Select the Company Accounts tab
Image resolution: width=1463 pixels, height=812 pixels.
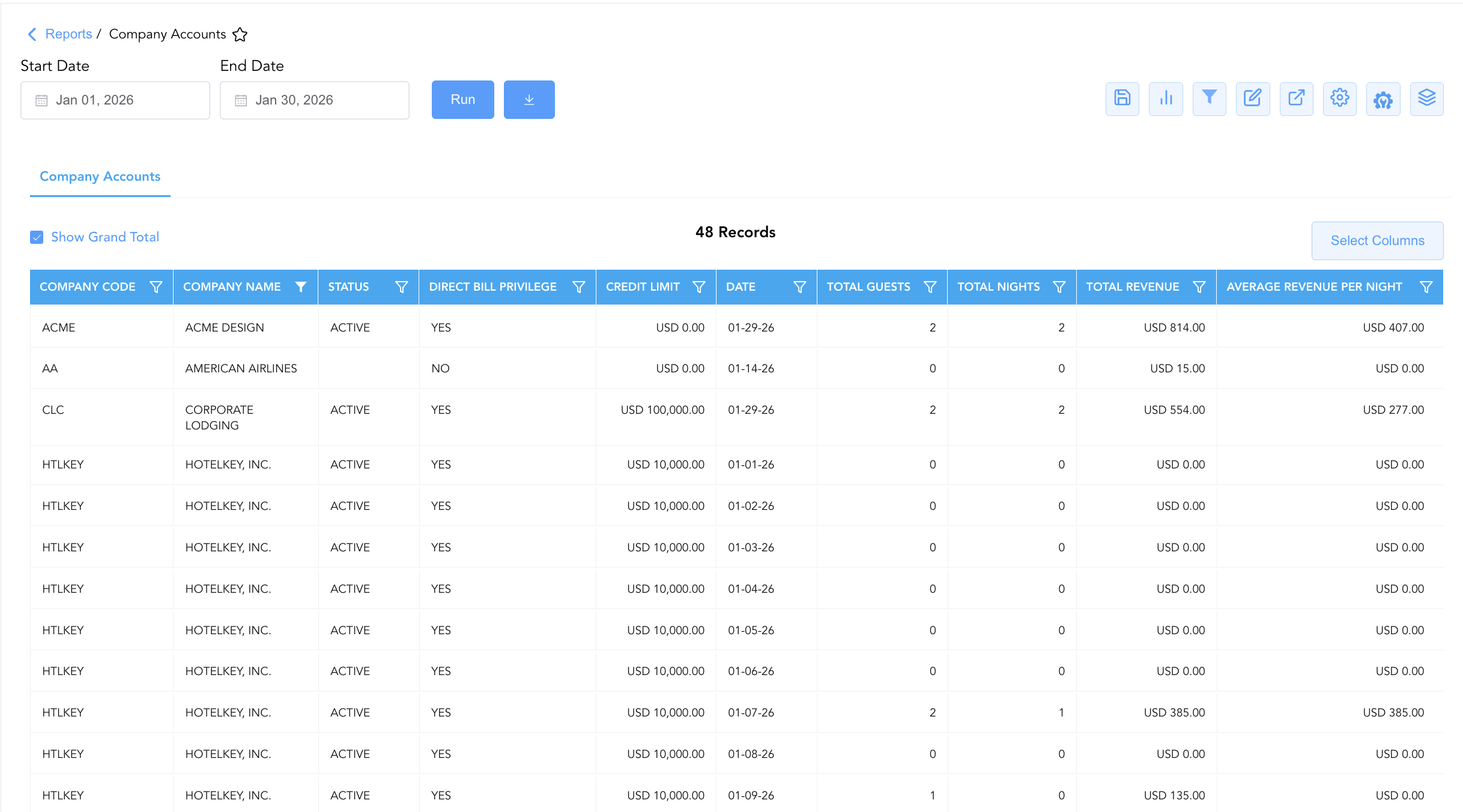point(100,177)
